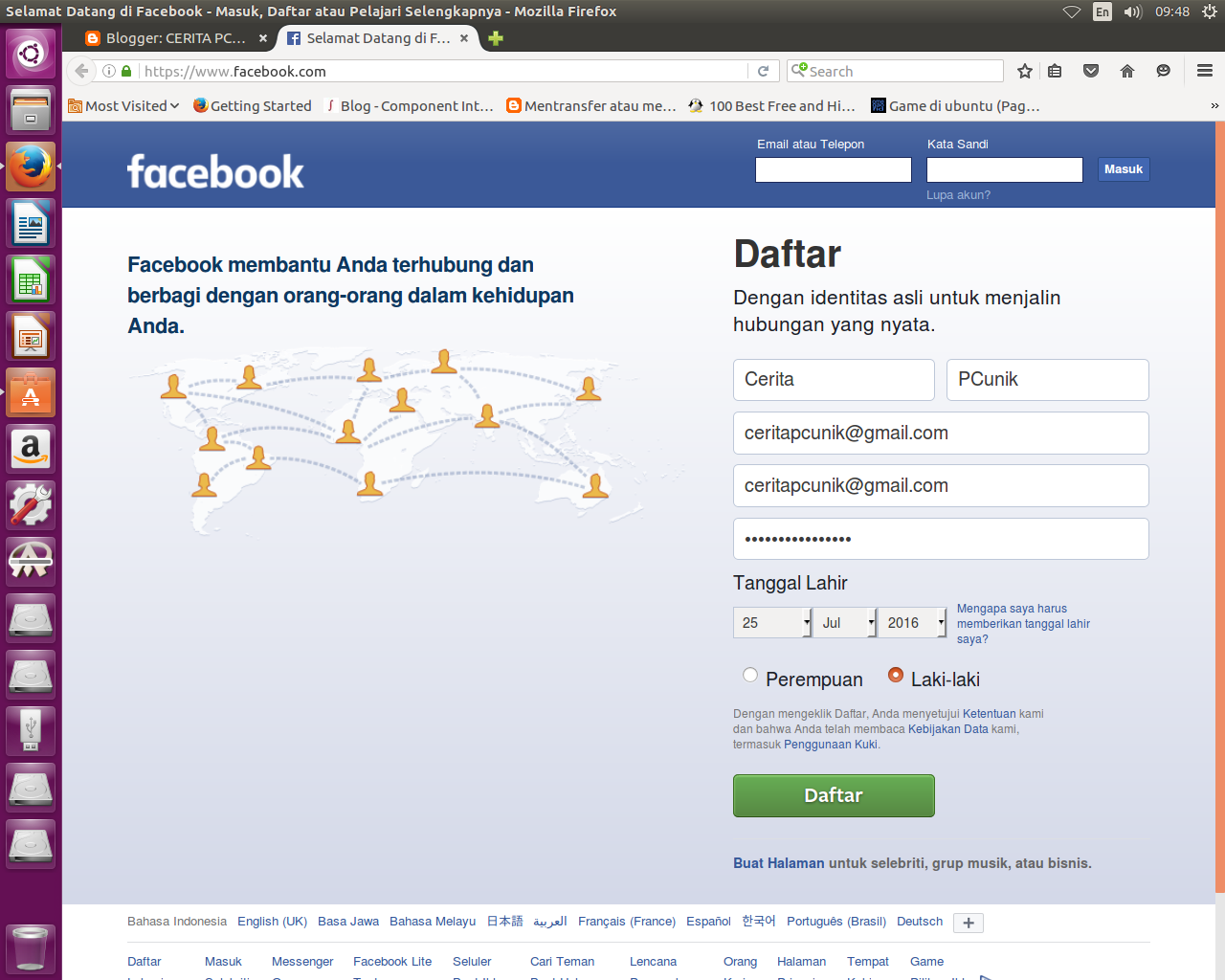
Task: Open Firefox Hello chat icon
Action: pos(1164,71)
